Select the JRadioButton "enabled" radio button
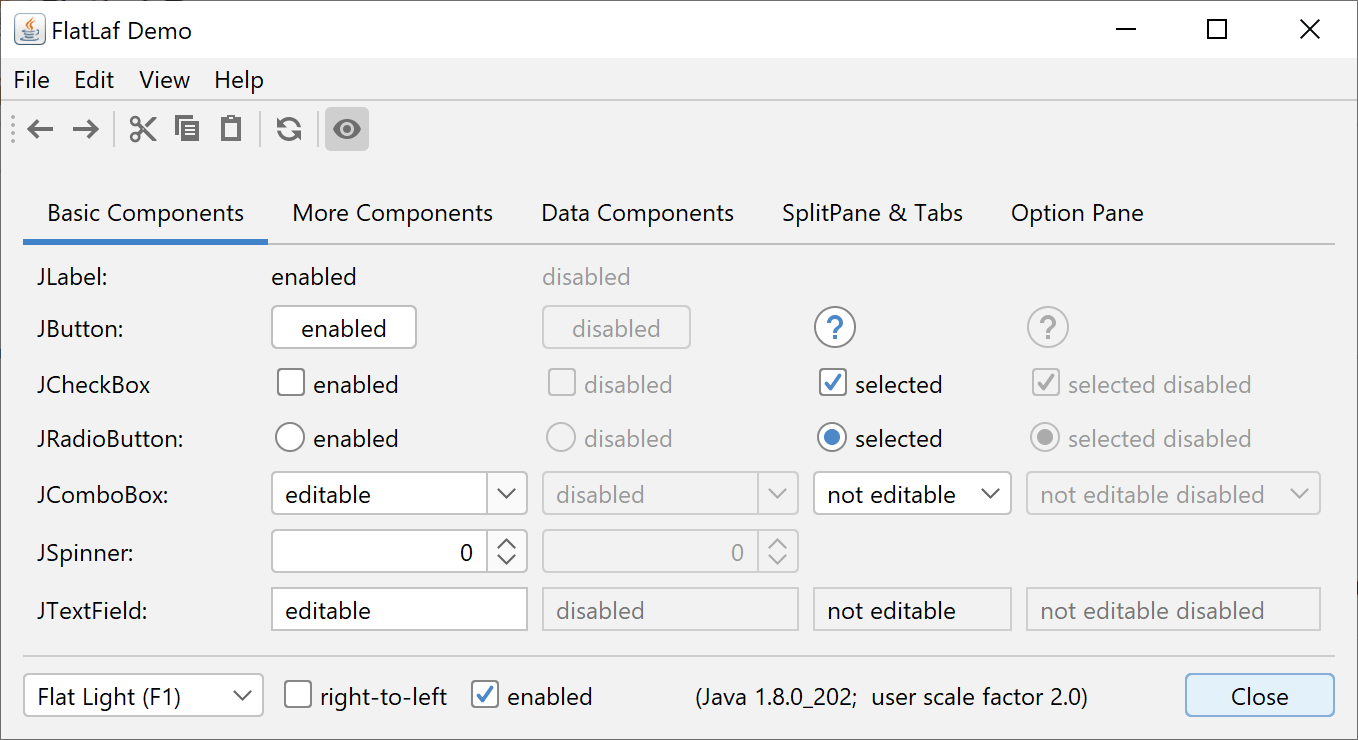The image size is (1358, 740). point(290,437)
